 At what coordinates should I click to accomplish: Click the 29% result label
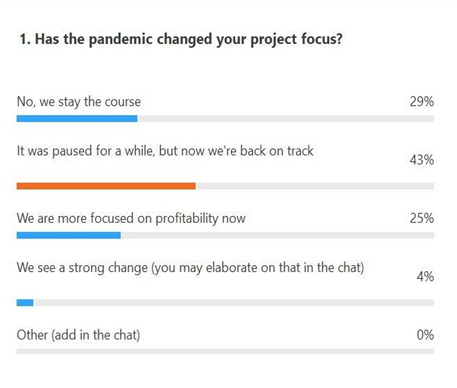point(422,101)
